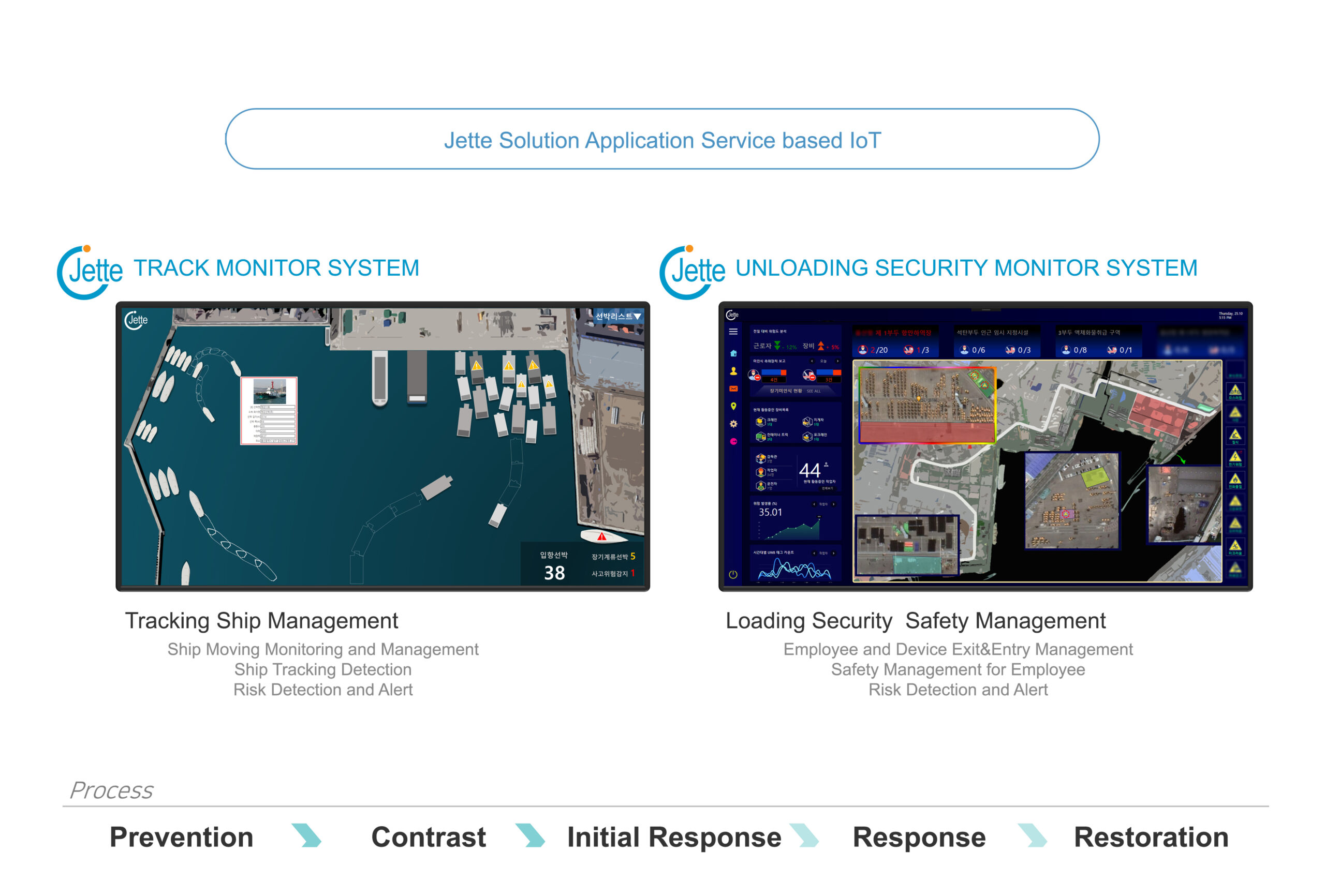Click the Loading Security Safety Management caption
1325x896 pixels.
coord(915,621)
